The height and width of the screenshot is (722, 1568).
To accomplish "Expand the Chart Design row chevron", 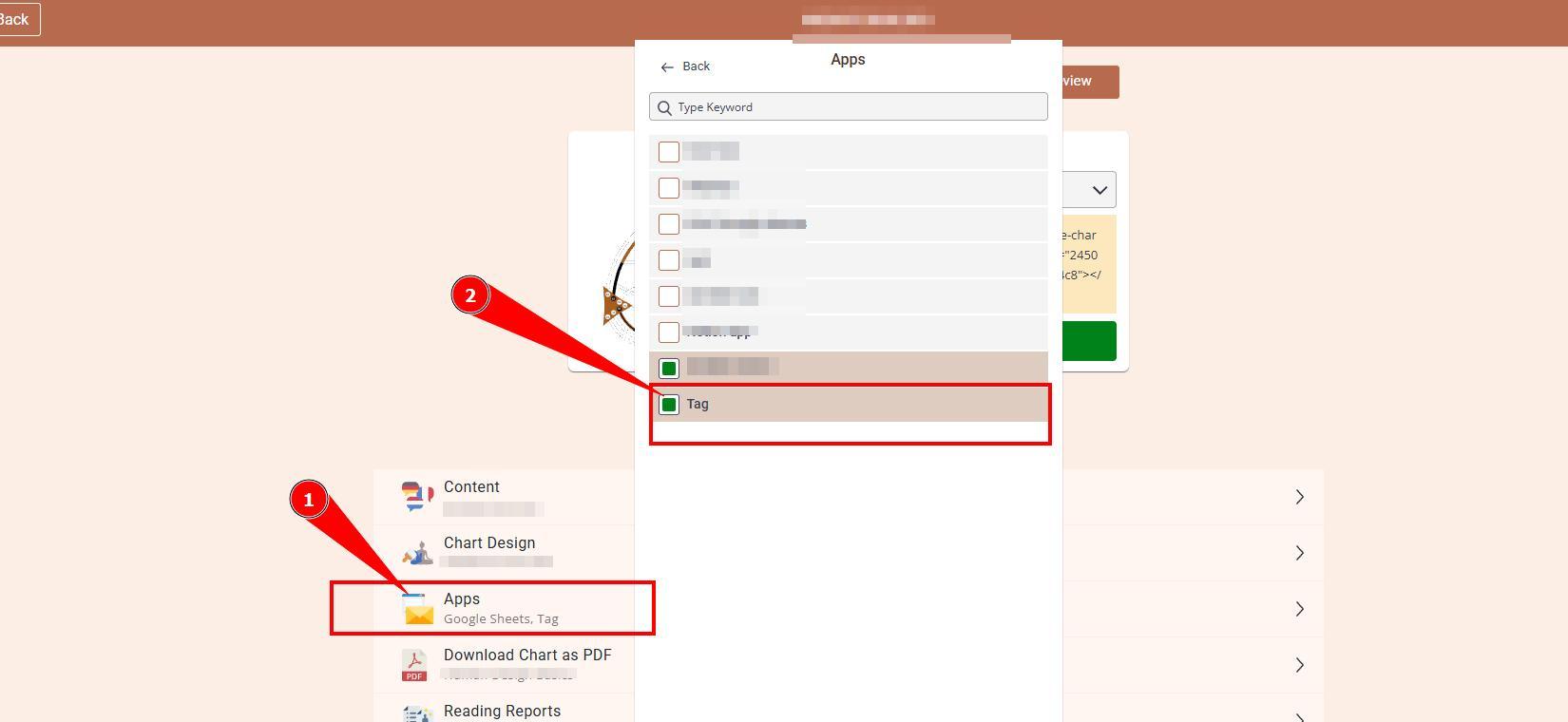I will 1299,553.
